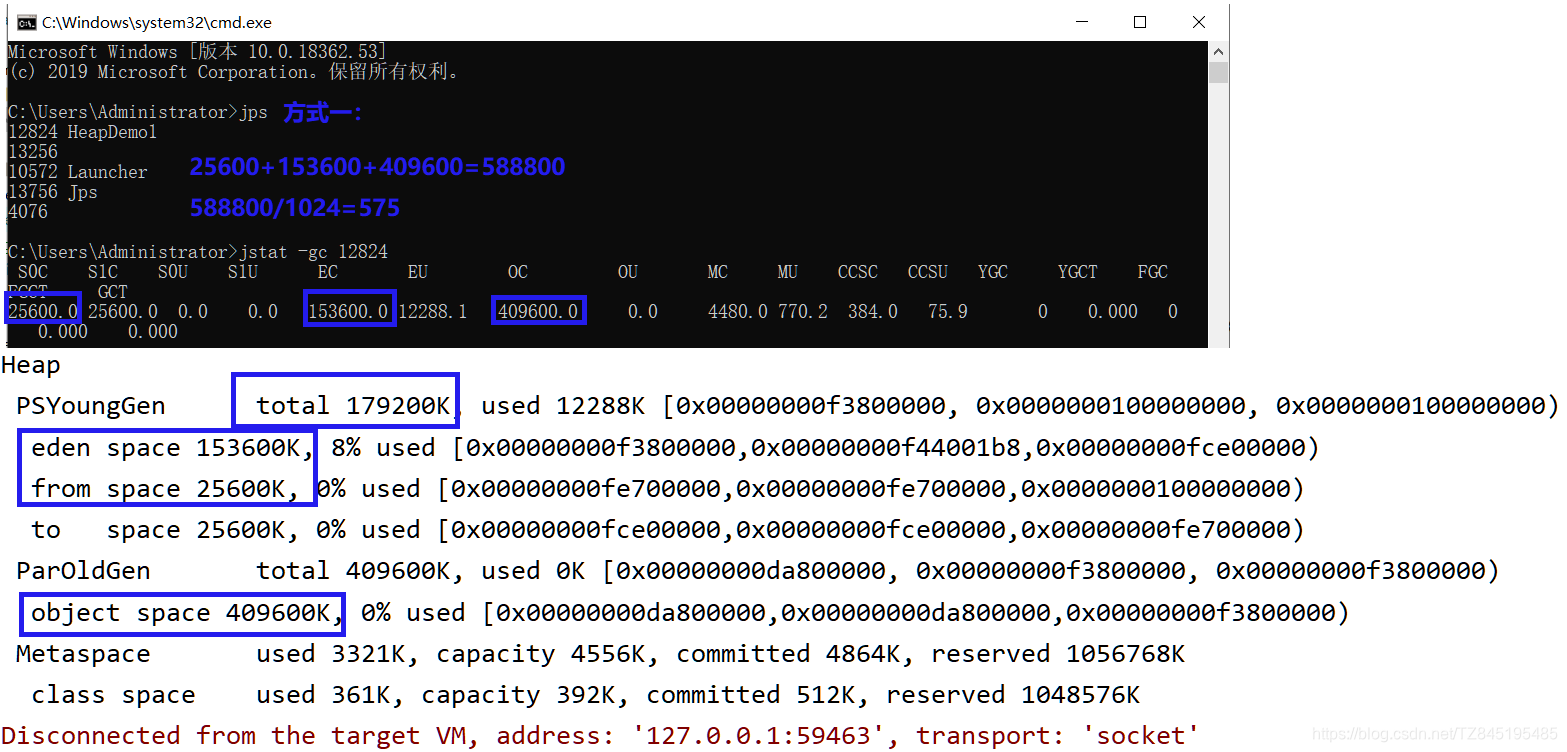Click the 'Heap' line in console output
This screenshot has width=1567, height=752.
31,366
